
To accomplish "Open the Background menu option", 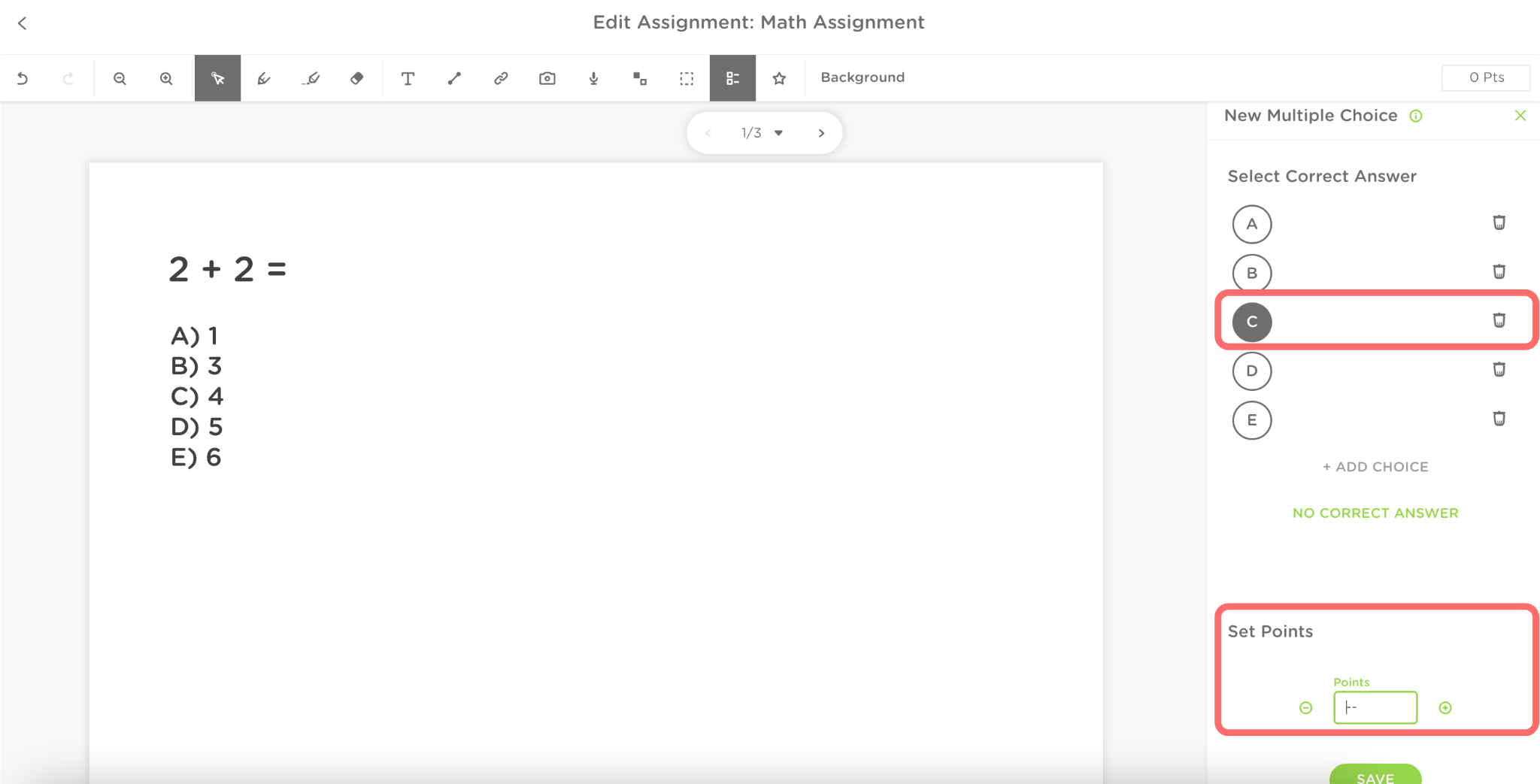I will tap(862, 77).
